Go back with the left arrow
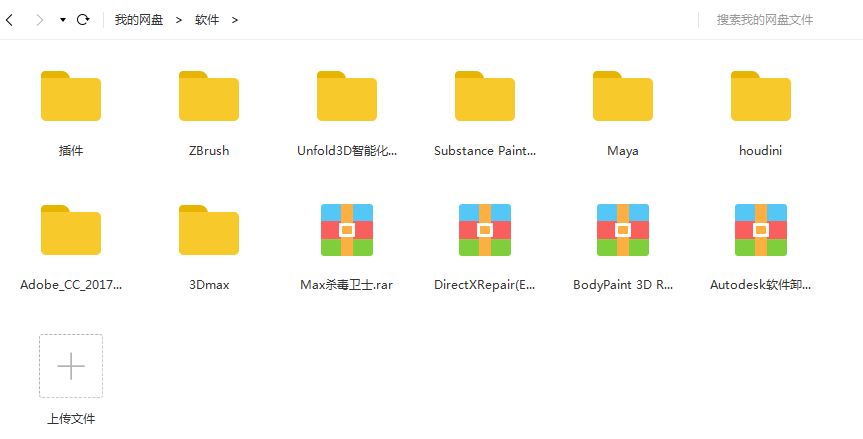The height and width of the screenshot is (439, 863). coord(9,20)
